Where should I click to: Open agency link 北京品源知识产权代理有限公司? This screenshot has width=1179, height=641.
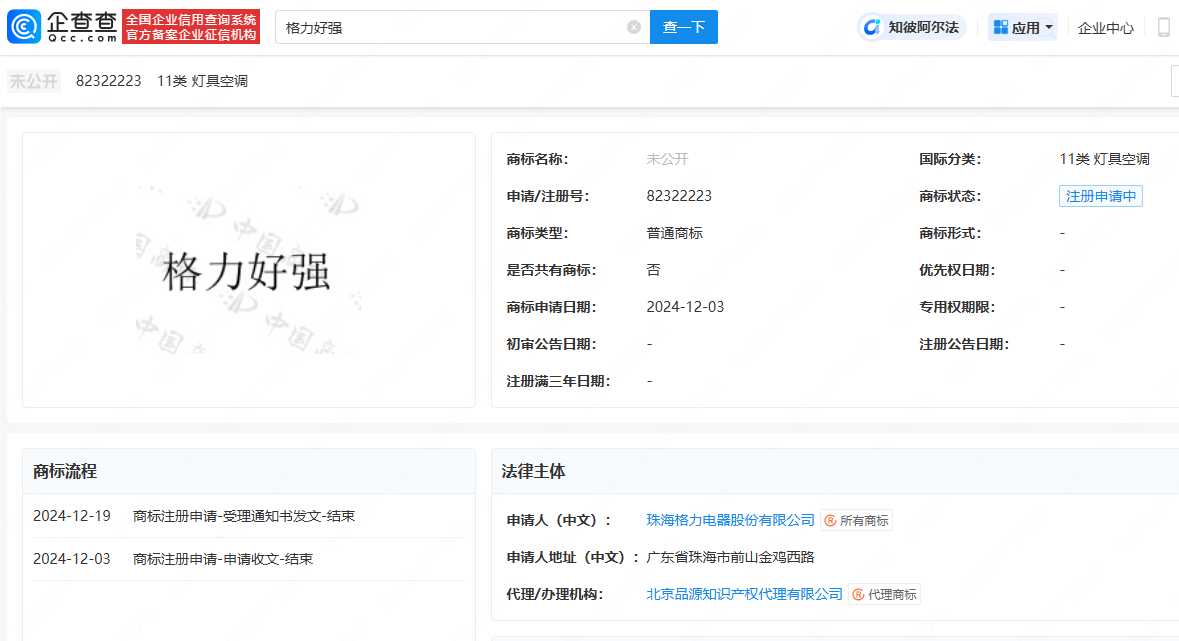pos(744,594)
